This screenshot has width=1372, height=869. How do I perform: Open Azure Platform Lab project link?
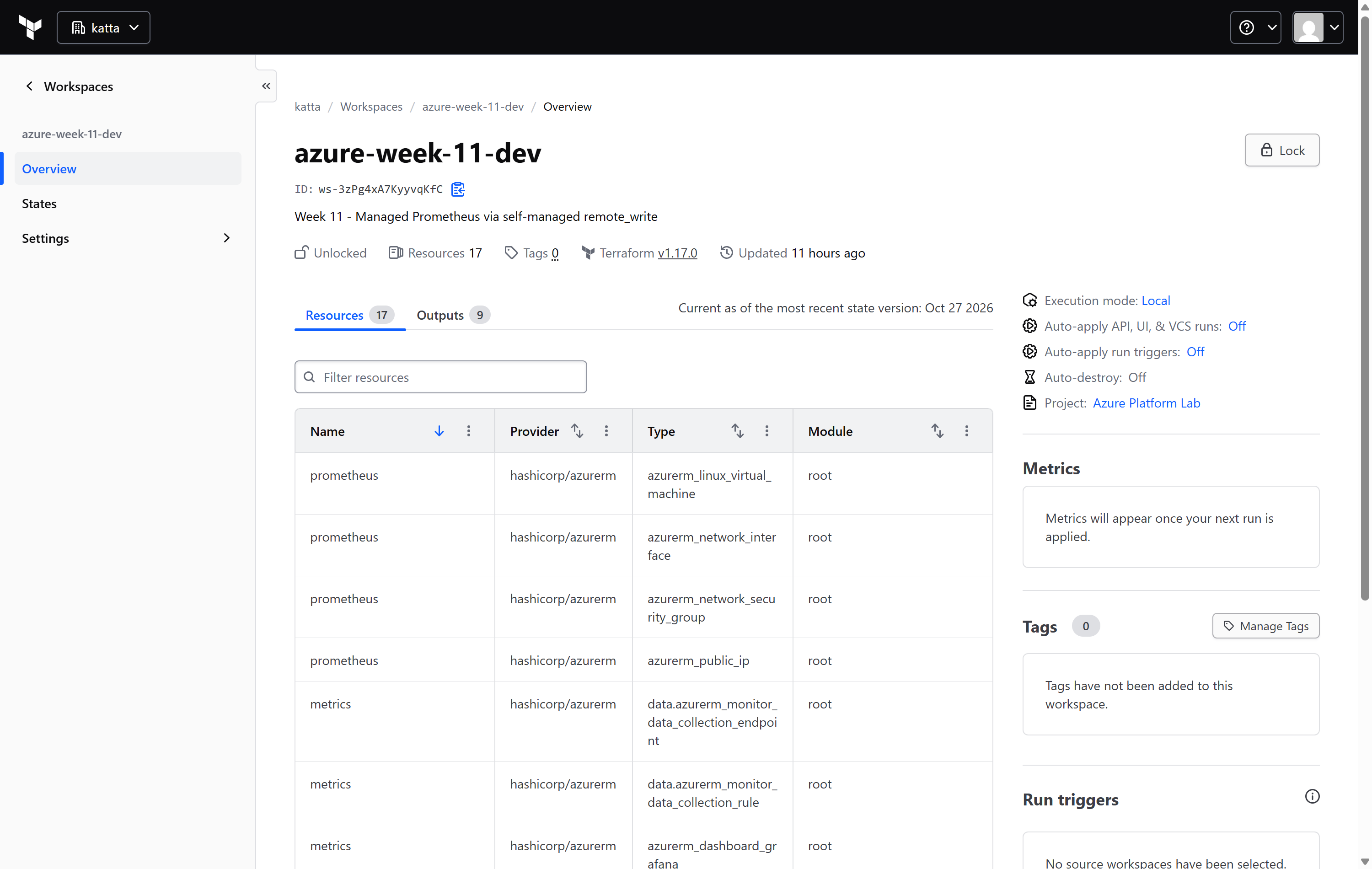tap(1147, 403)
